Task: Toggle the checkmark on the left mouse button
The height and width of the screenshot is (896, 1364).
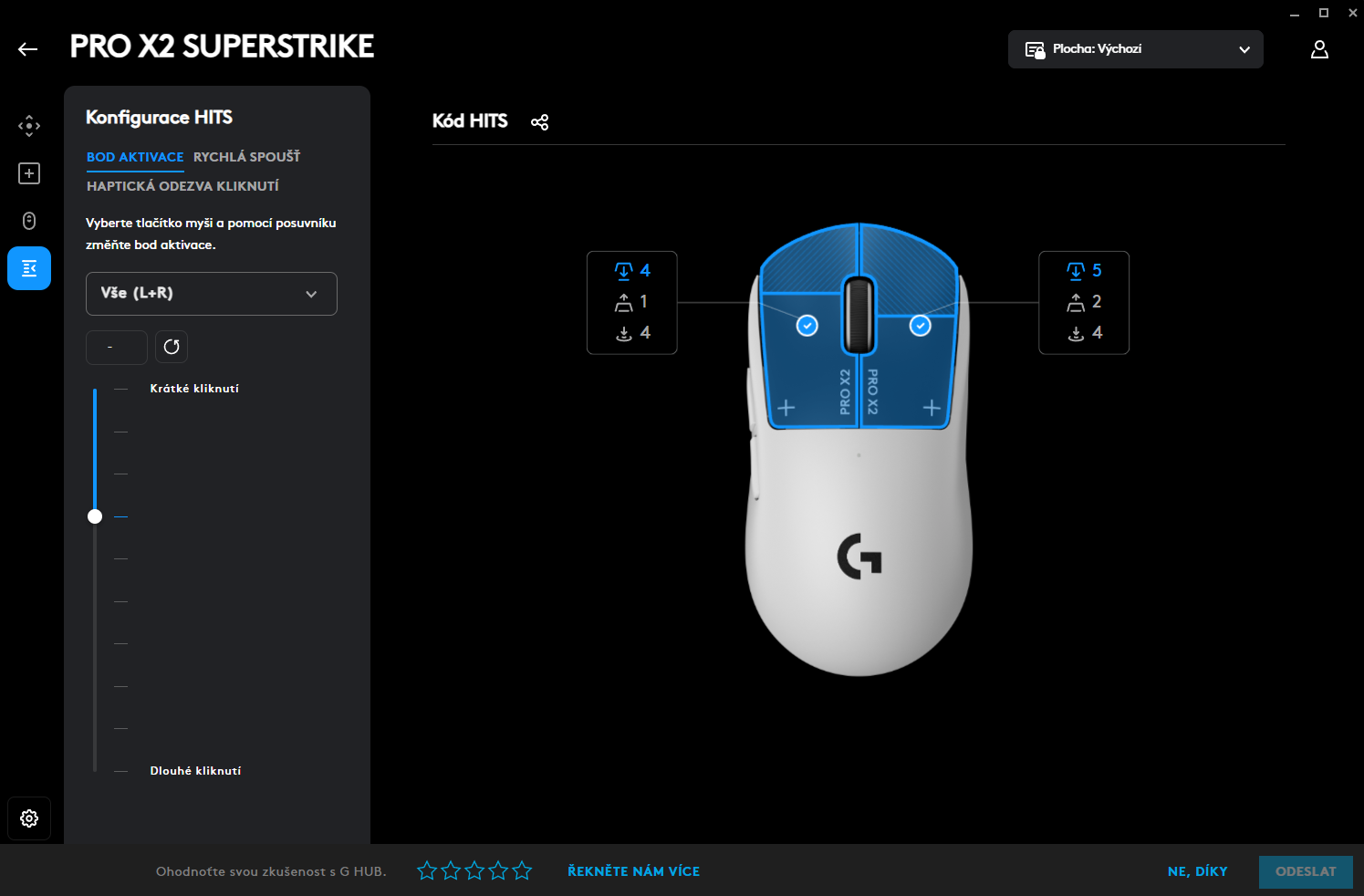Action: (807, 325)
